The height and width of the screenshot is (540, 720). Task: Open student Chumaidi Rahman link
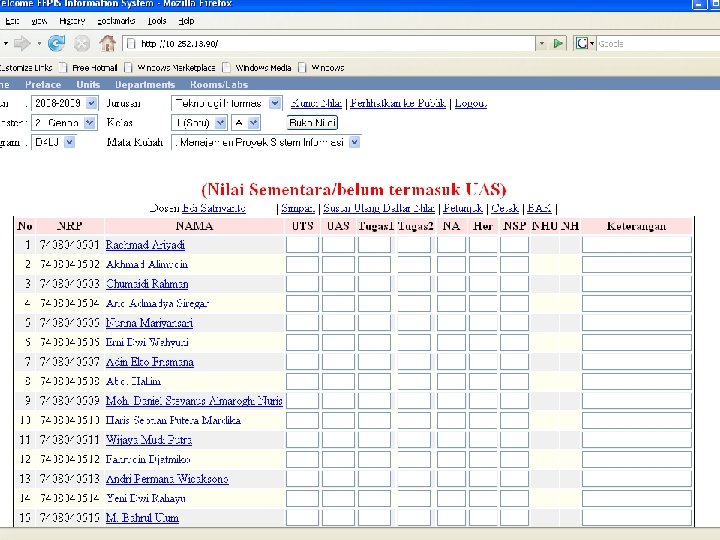point(147,284)
